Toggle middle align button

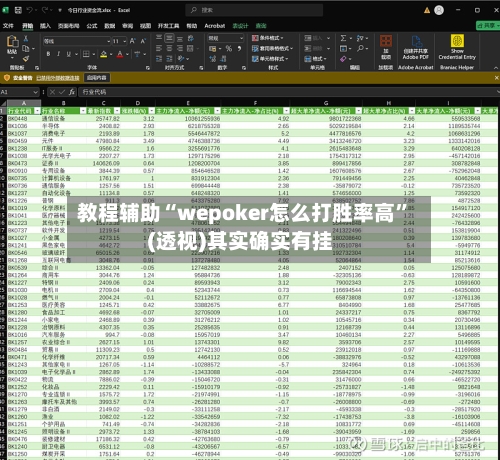click(x=169, y=38)
